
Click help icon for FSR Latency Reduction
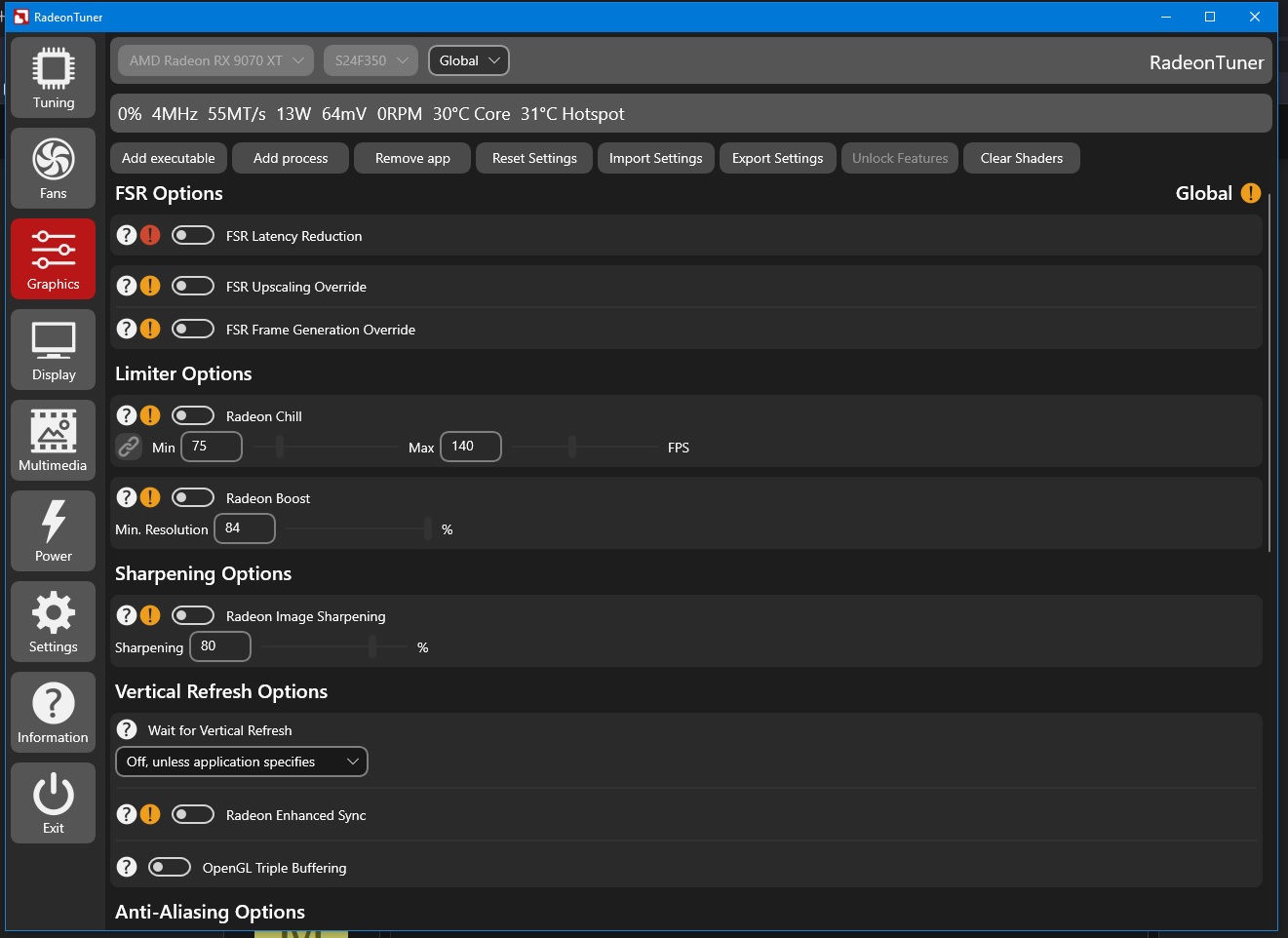tap(127, 235)
